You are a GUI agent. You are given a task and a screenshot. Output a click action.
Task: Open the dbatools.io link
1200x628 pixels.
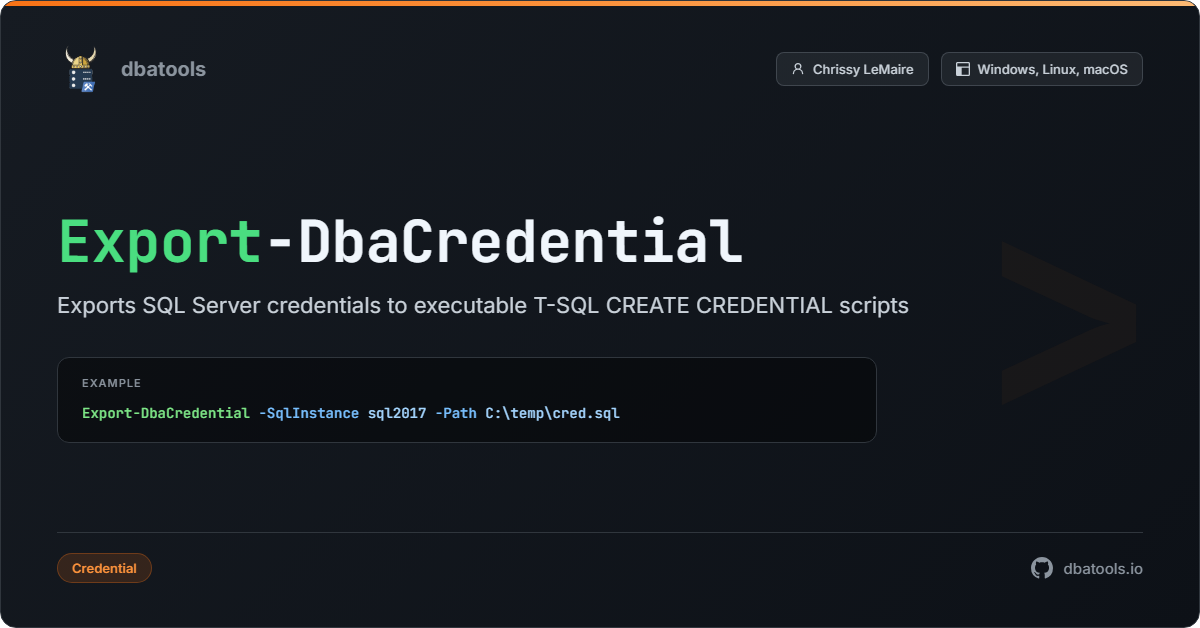point(1103,568)
